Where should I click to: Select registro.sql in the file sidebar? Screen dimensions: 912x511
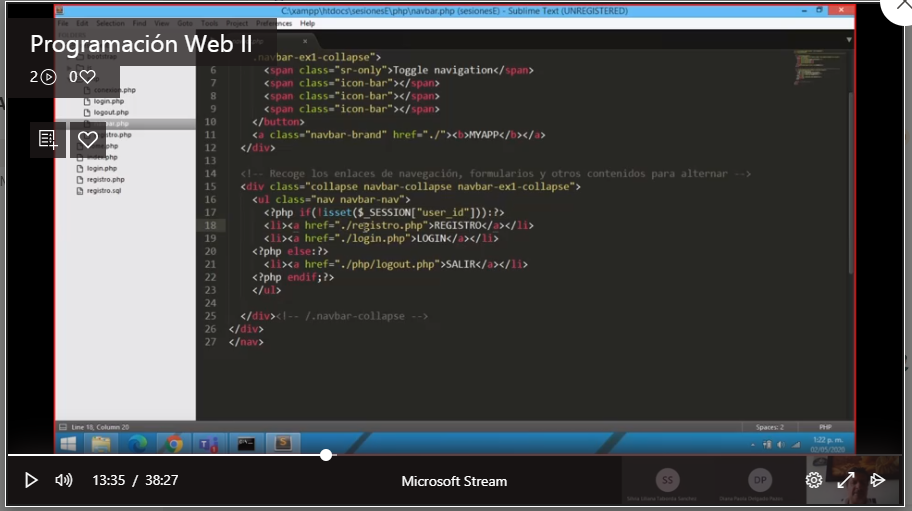(x=103, y=190)
